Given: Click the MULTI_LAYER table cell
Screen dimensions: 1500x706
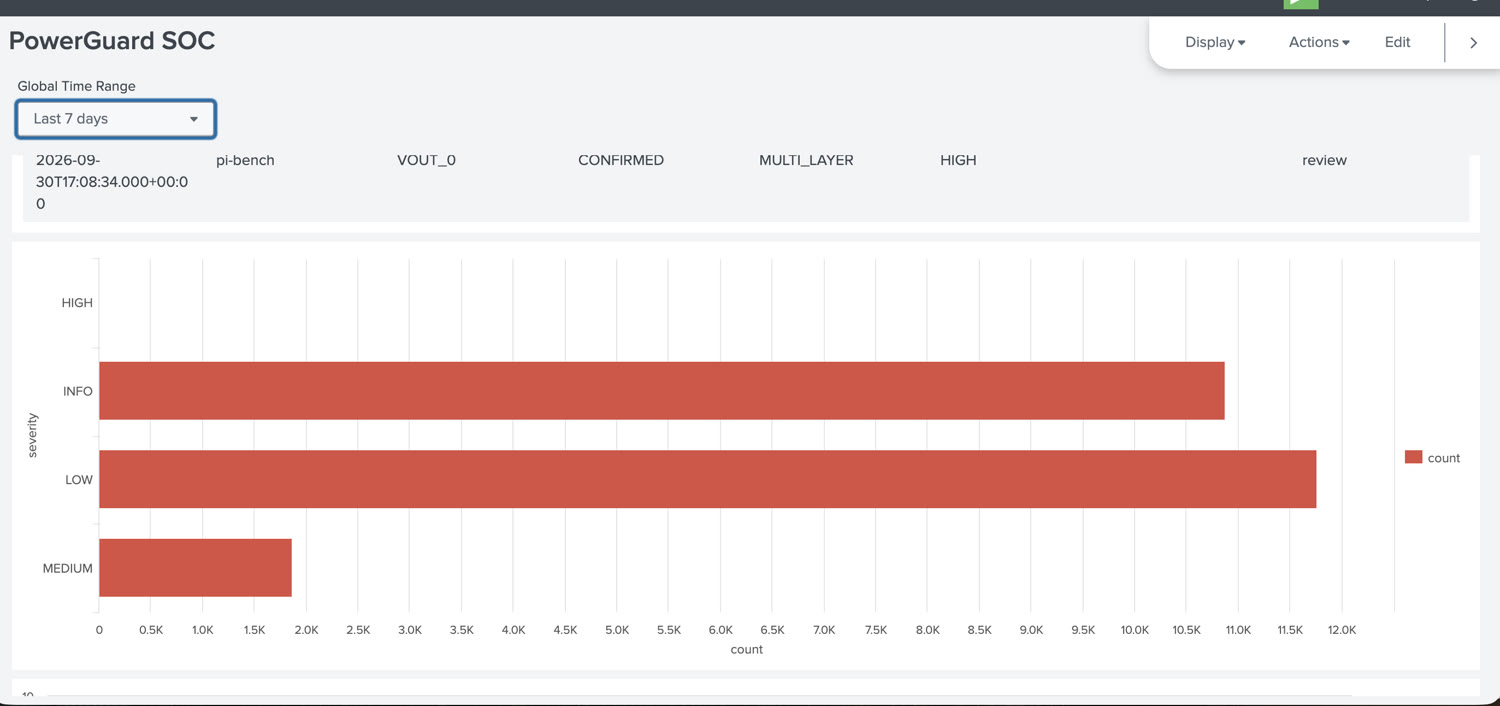Looking at the screenshot, I should pyautogui.click(x=806, y=160).
